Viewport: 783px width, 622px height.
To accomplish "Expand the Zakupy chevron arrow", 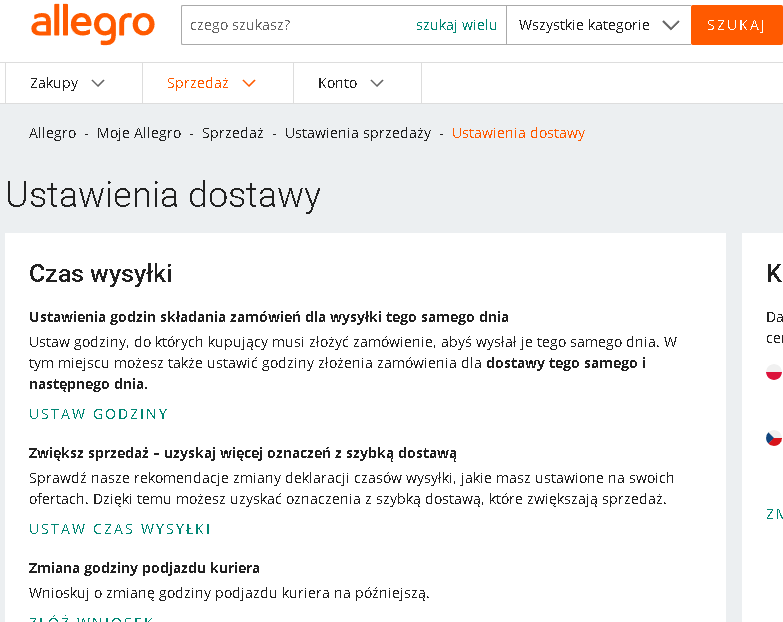I will pos(98,83).
